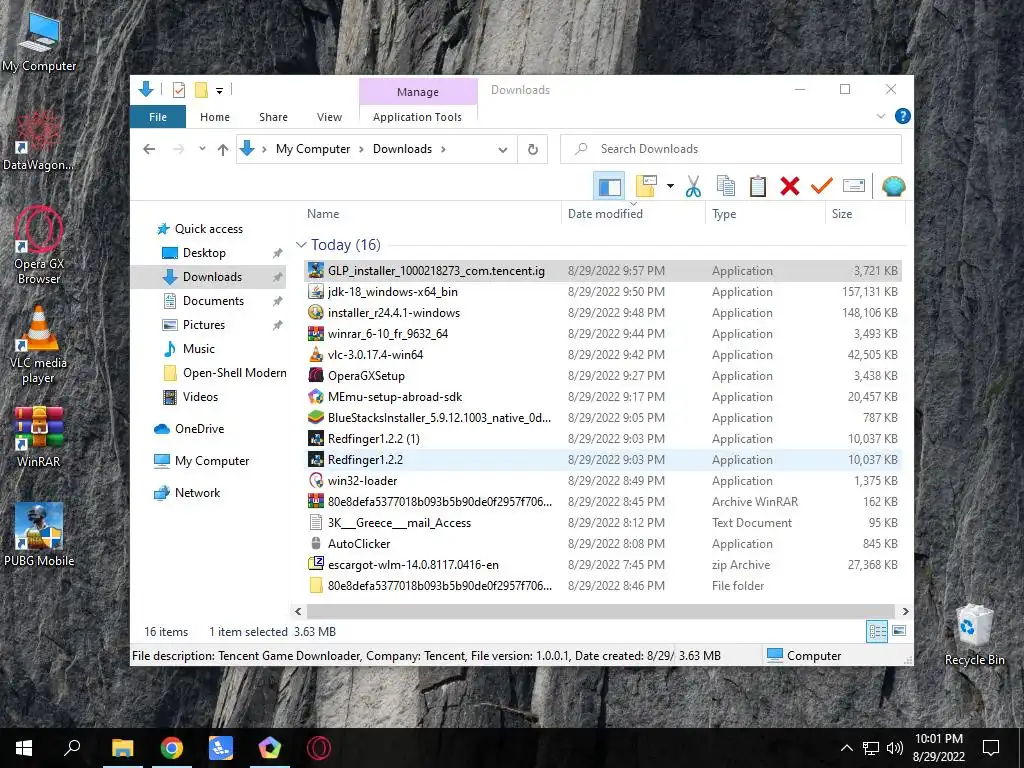Screen dimensions: 1024x768
Task: Open recent locations dropdown arrow
Action: point(202,149)
